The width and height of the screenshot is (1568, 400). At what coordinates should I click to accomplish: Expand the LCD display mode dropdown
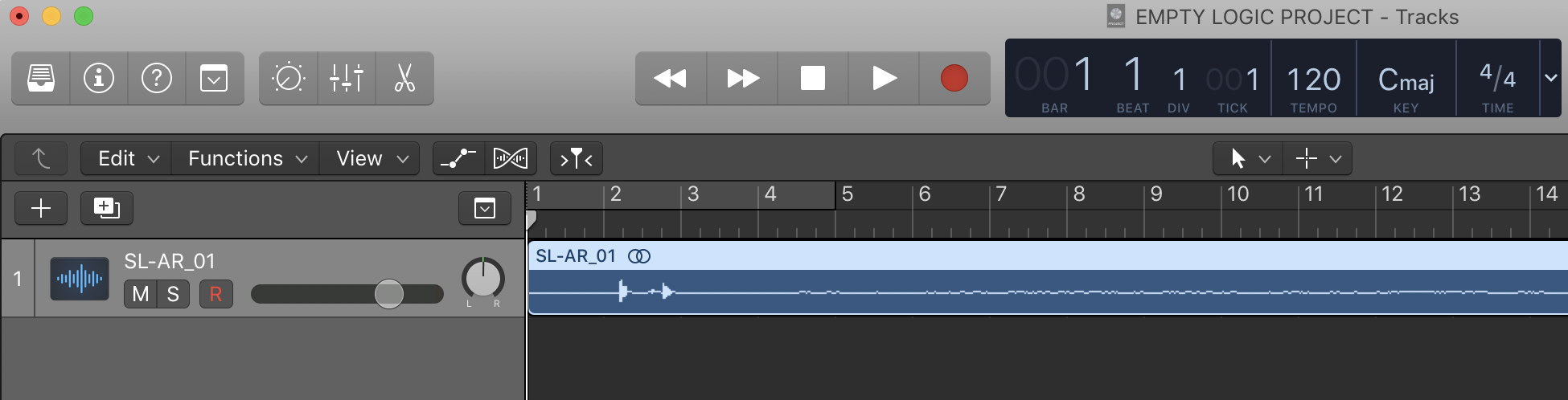click(x=1550, y=78)
